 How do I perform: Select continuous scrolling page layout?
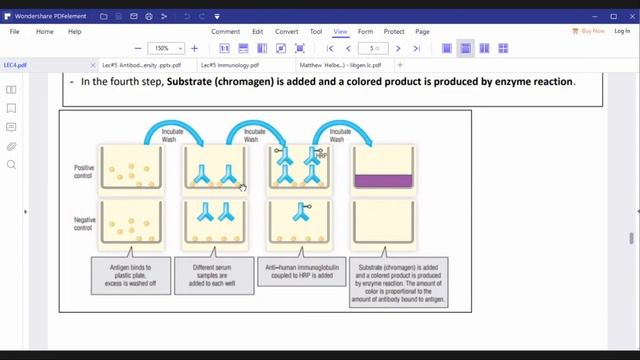466,49
